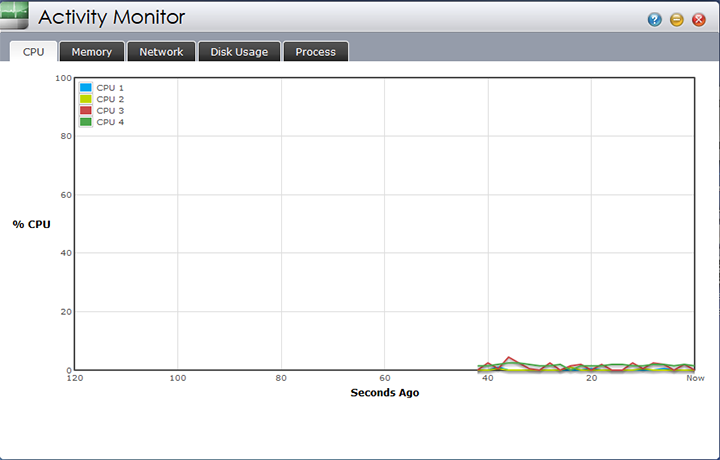
Task: Click the red CPU 3 spike in the graph
Action: coord(509,357)
